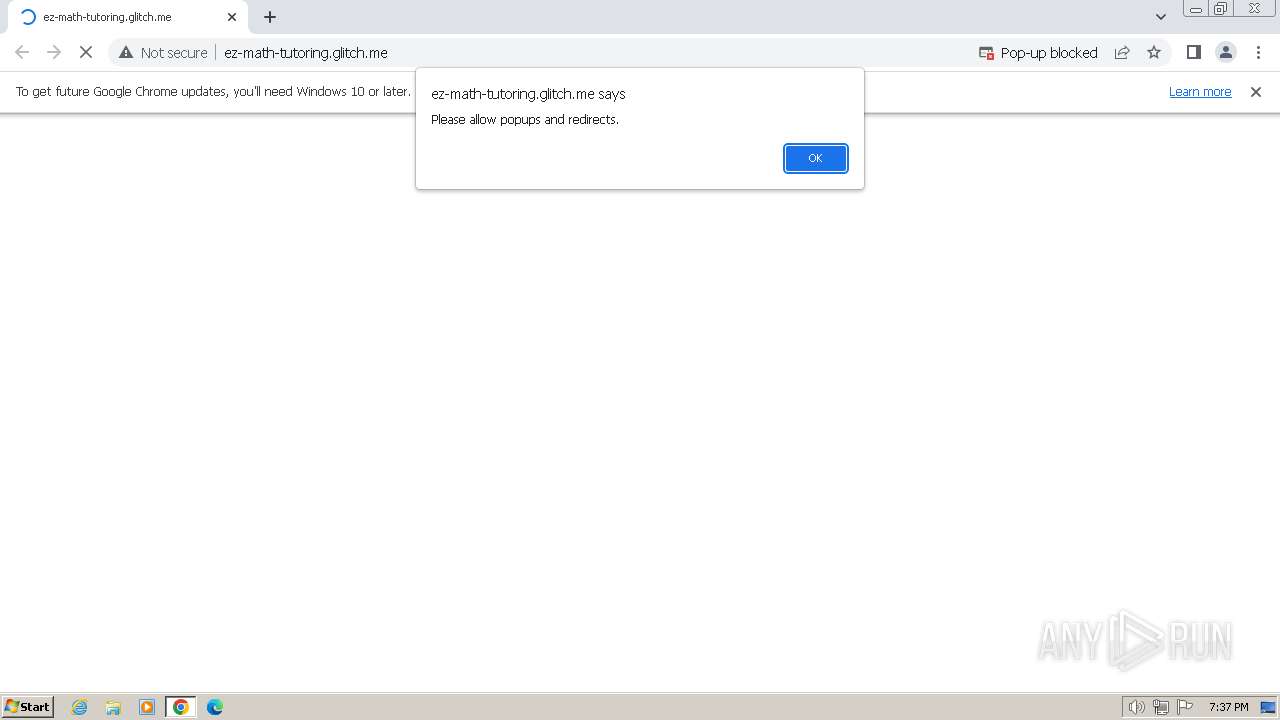
Task: Launch Internet Explorer from taskbar
Action: click(x=80, y=707)
